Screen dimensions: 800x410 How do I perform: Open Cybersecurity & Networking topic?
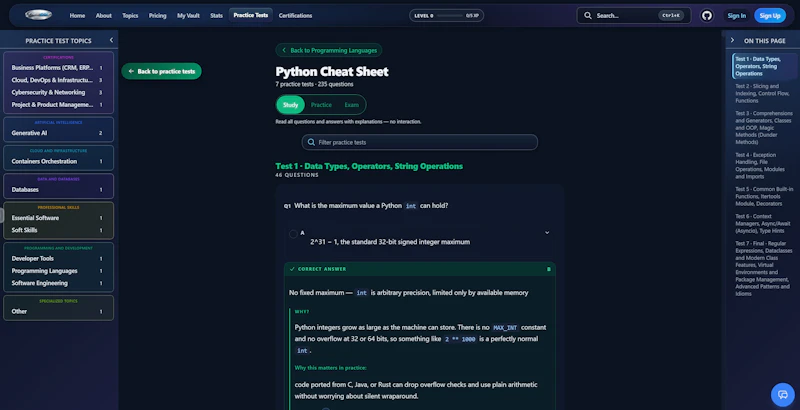coord(58,92)
